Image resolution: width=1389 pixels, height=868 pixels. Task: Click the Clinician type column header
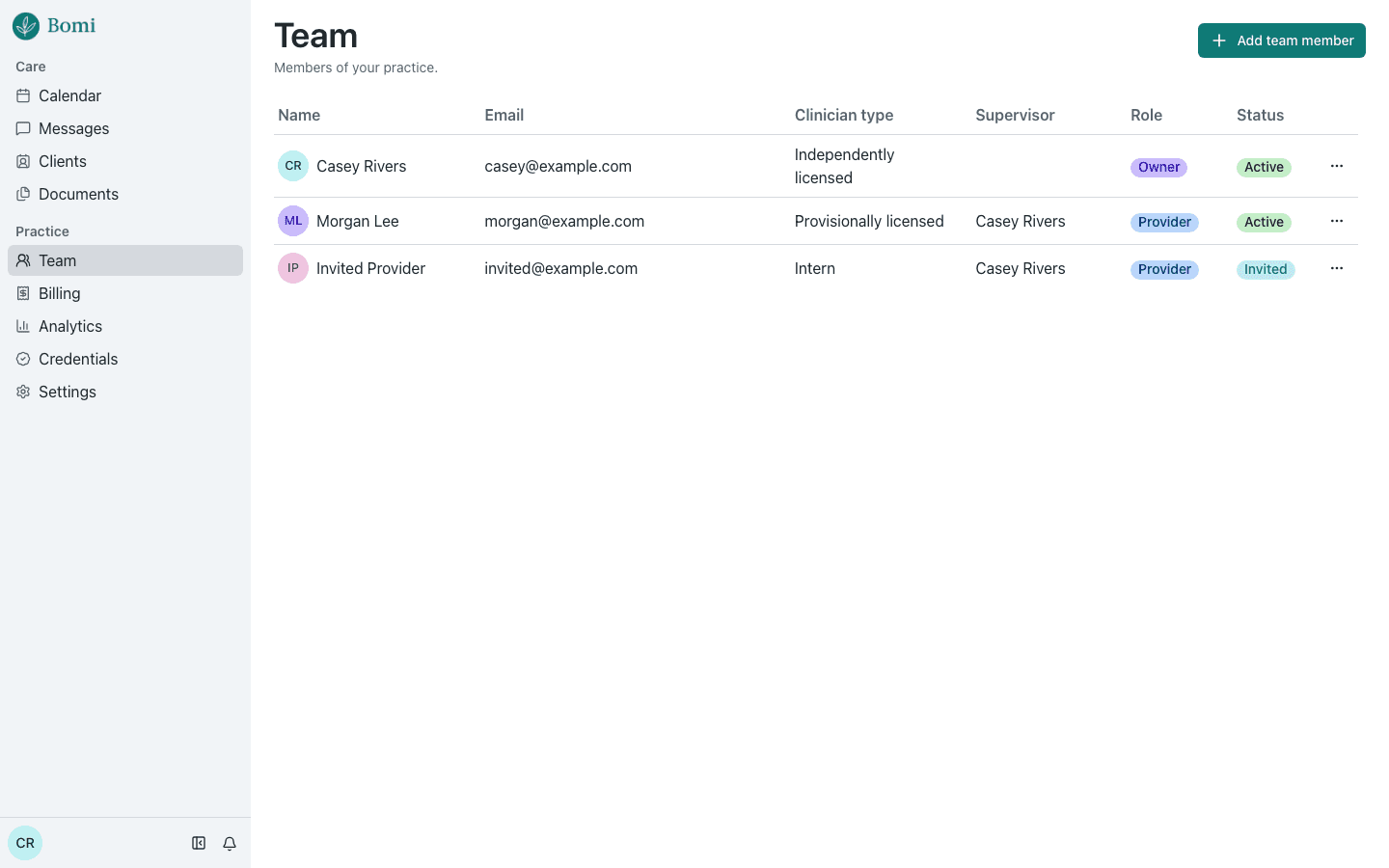(x=844, y=115)
